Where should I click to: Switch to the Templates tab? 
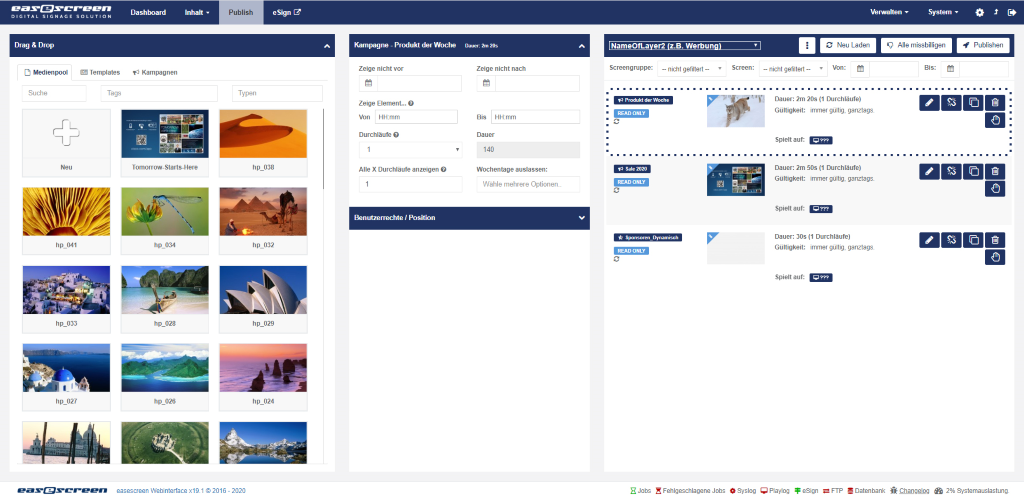(99, 73)
